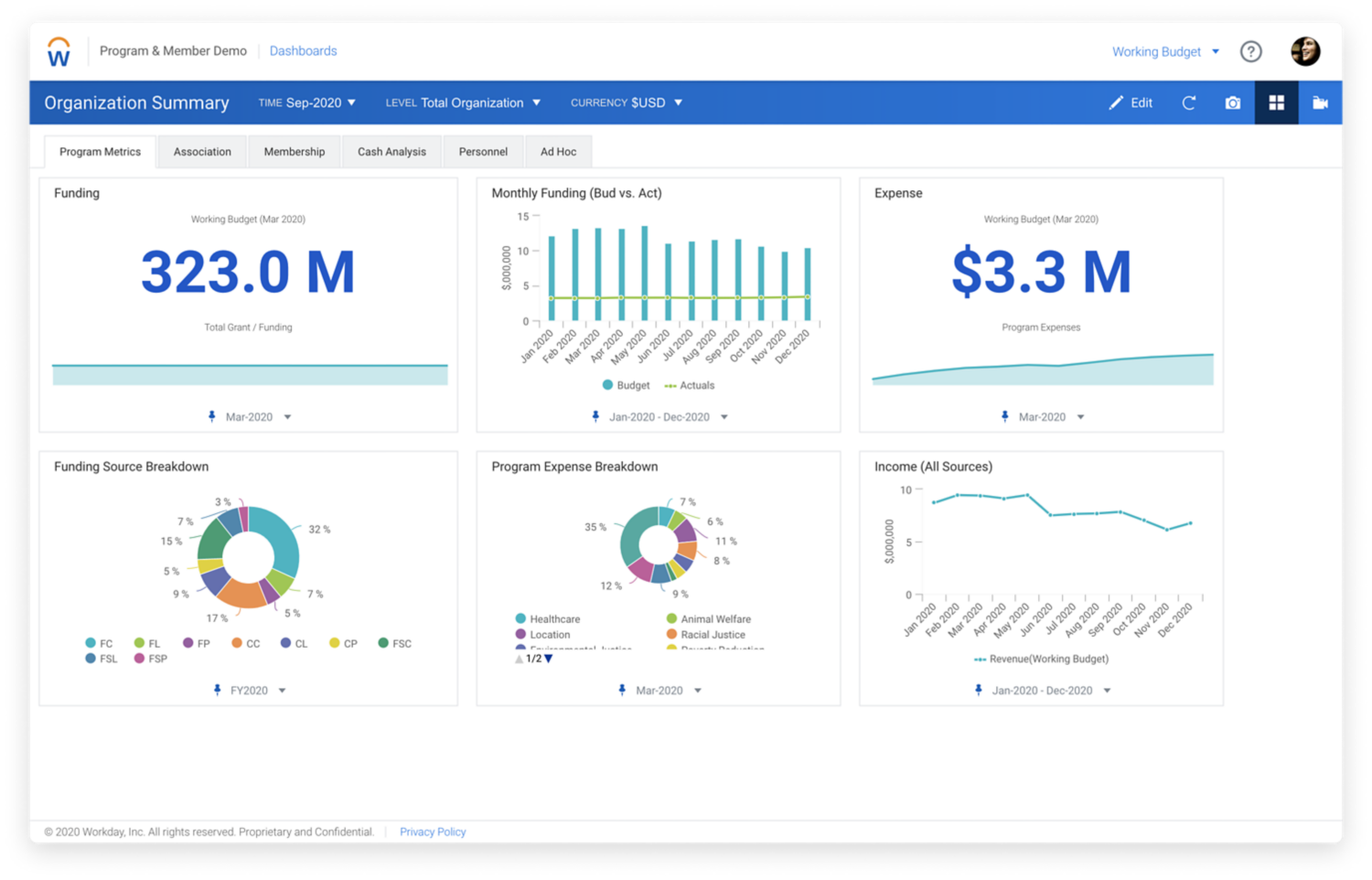Expand the TIME Sep-2020 dropdown
This screenshot has width=1372, height=880.
306,103
